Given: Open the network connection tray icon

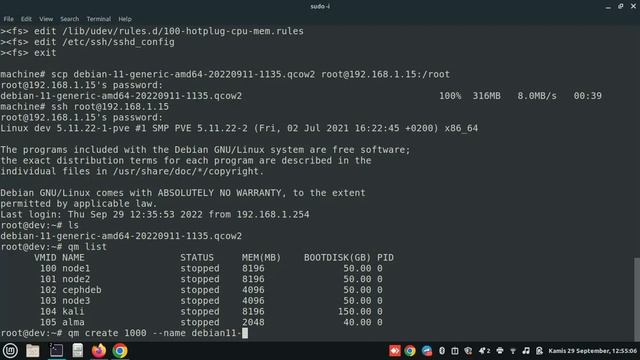Looking at the screenshot, I should [513, 351].
